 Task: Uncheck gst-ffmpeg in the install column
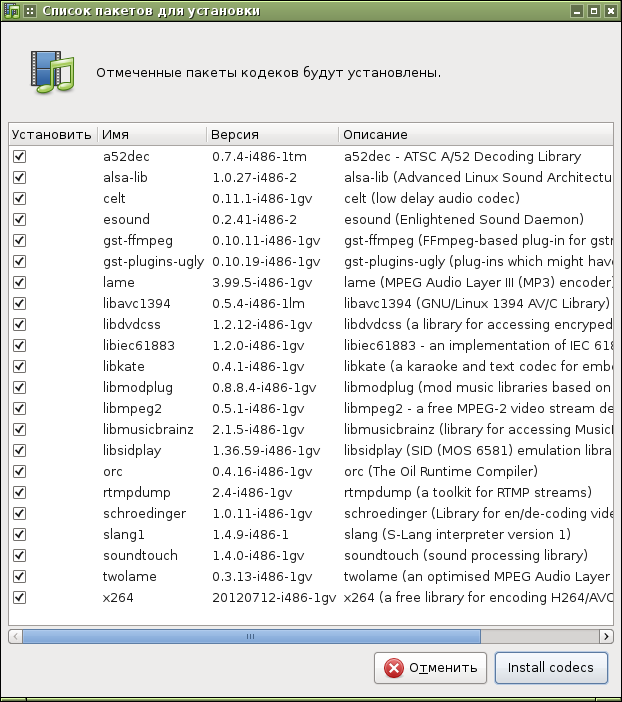[x=19, y=240]
